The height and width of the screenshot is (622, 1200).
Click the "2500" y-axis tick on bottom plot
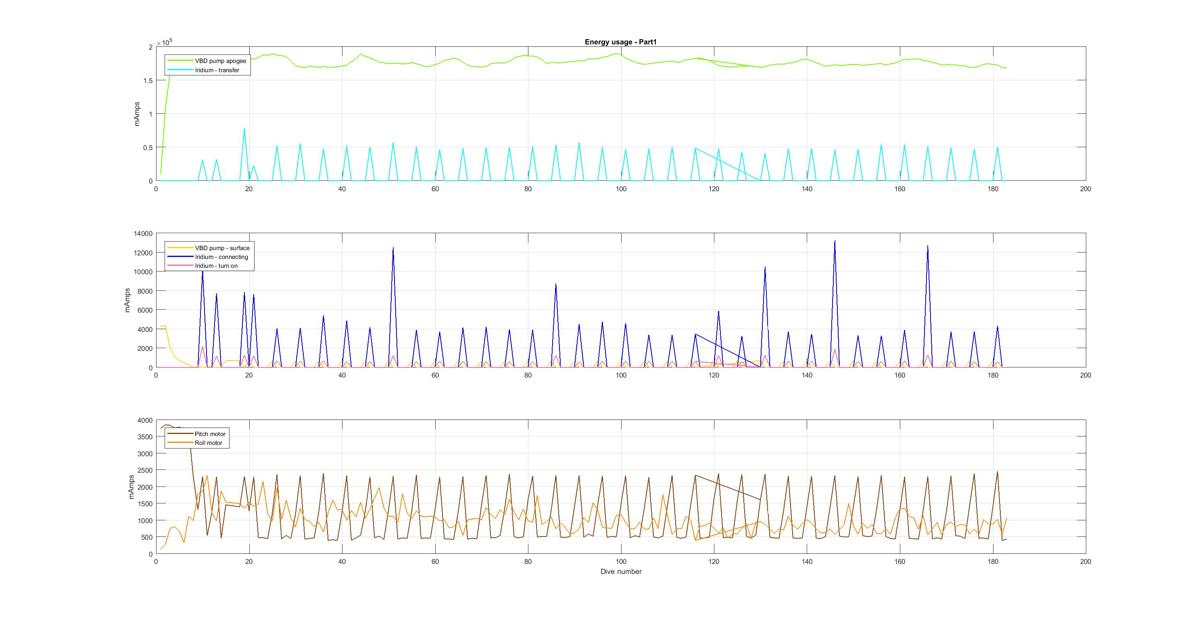[x=144, y=471]
